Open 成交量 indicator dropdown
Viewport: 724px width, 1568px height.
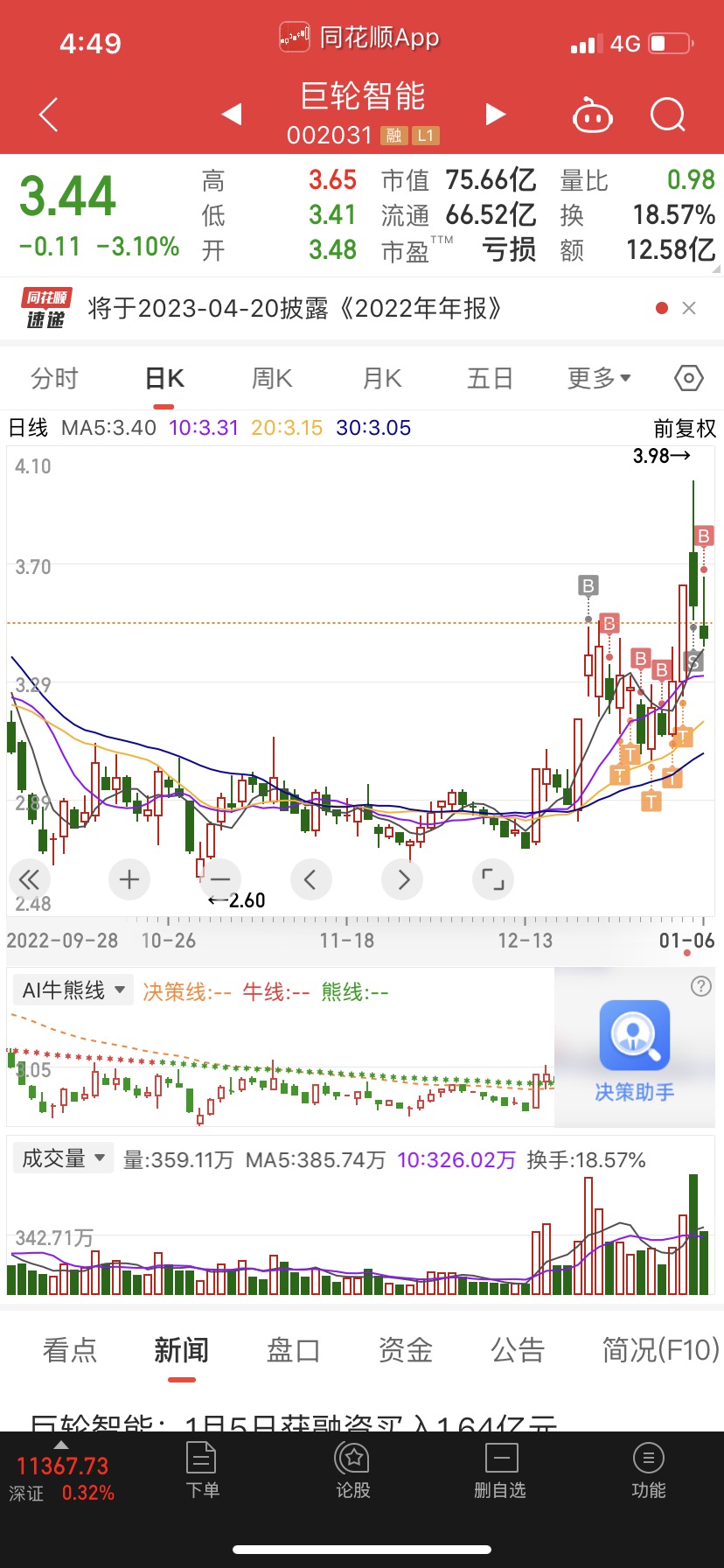pos(63,1158)
